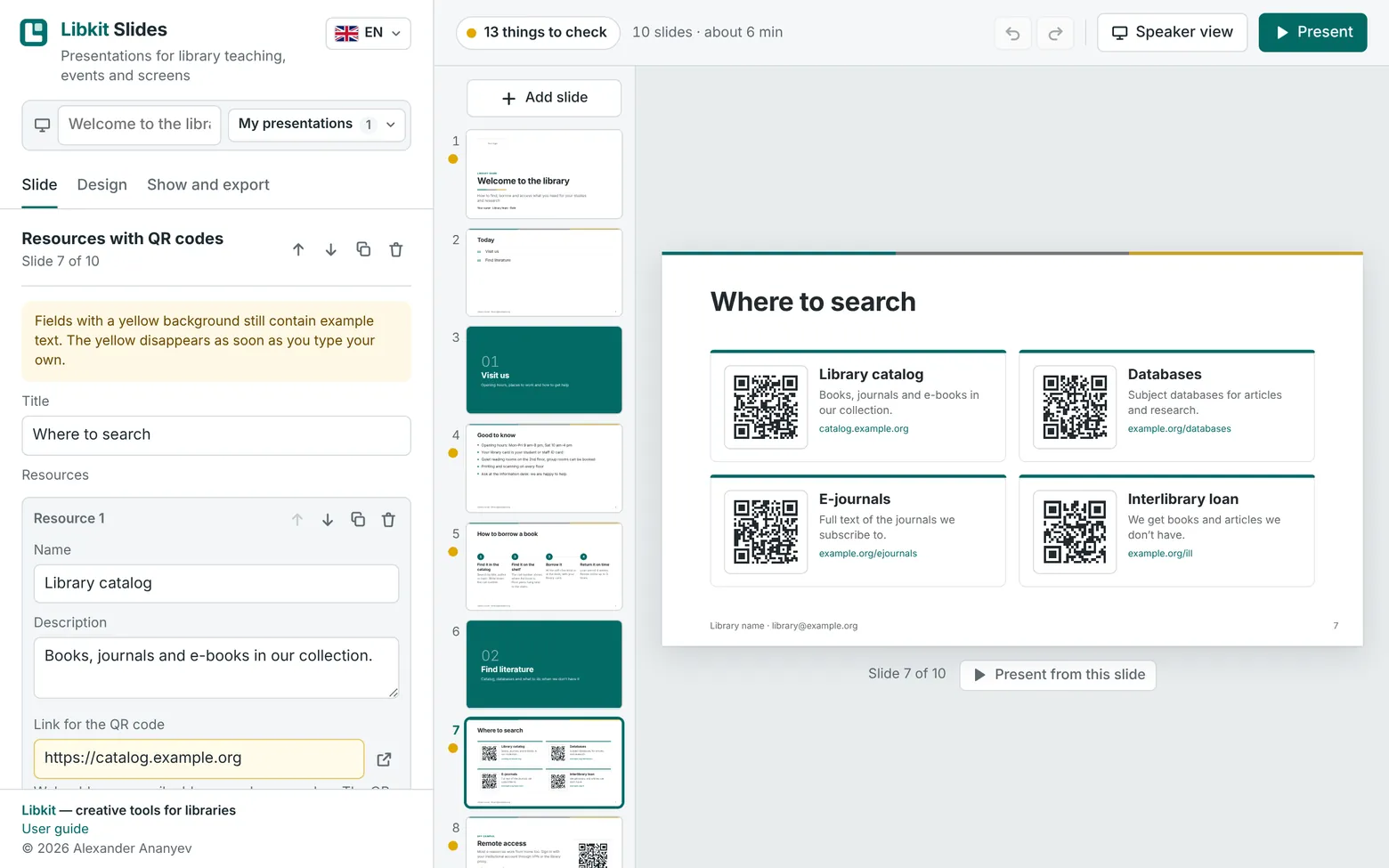Add a new slide
Screen dimensions: 1389x868
[x=544, y=98]
